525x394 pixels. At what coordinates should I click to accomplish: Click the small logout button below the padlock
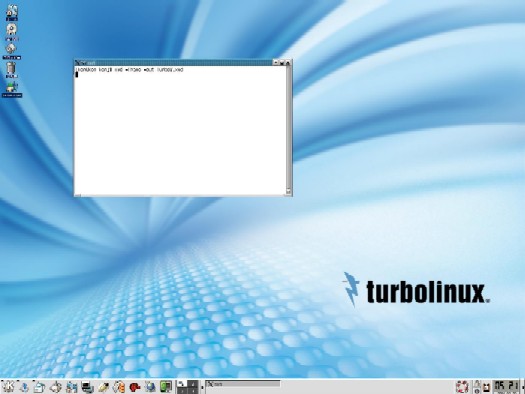point(477,391)
